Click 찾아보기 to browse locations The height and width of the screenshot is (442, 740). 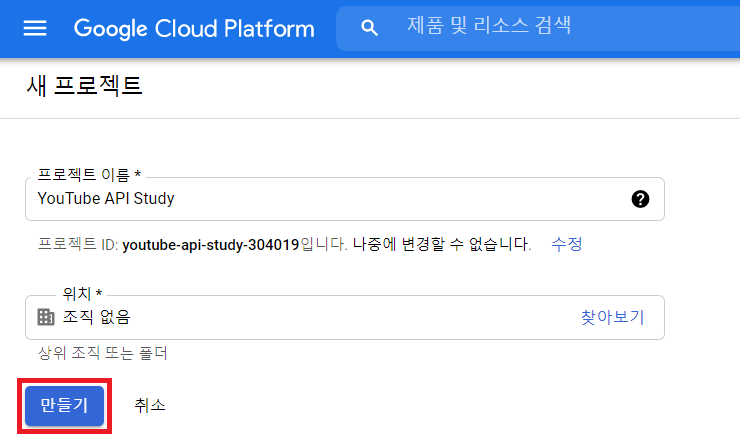tap(612, 317)
